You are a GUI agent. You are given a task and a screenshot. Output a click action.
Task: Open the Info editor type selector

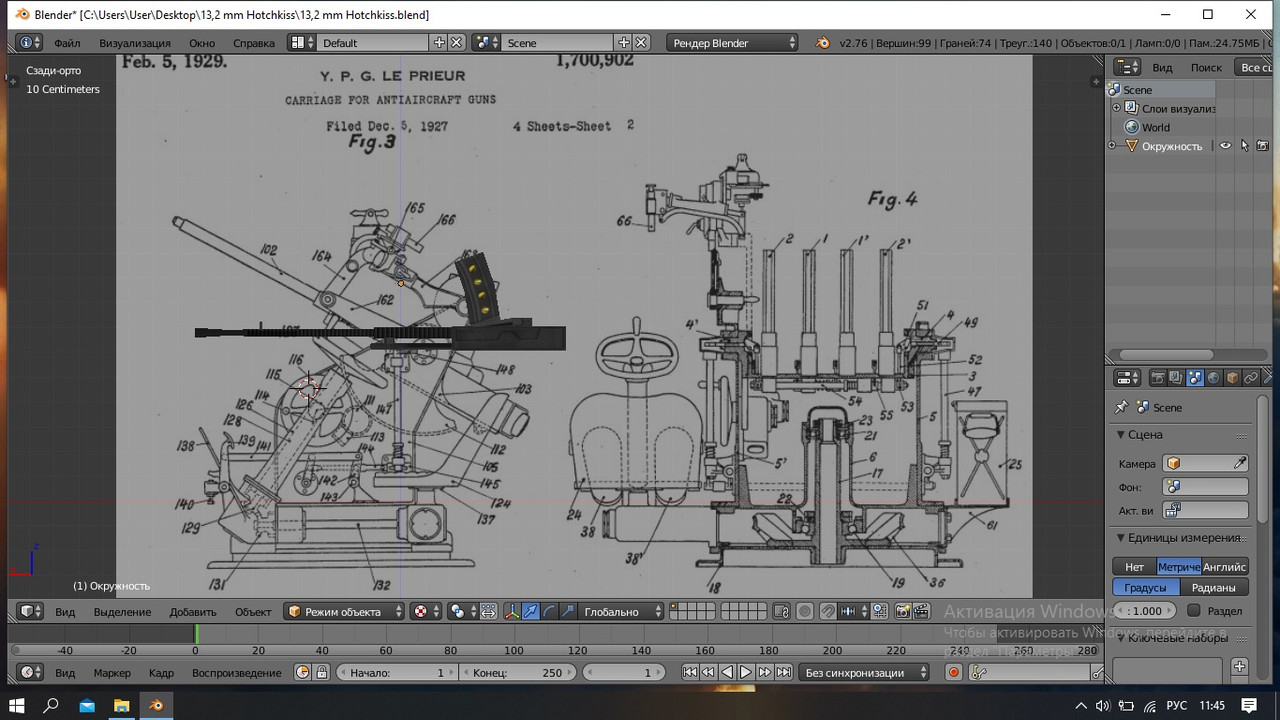tap(30, 43)
